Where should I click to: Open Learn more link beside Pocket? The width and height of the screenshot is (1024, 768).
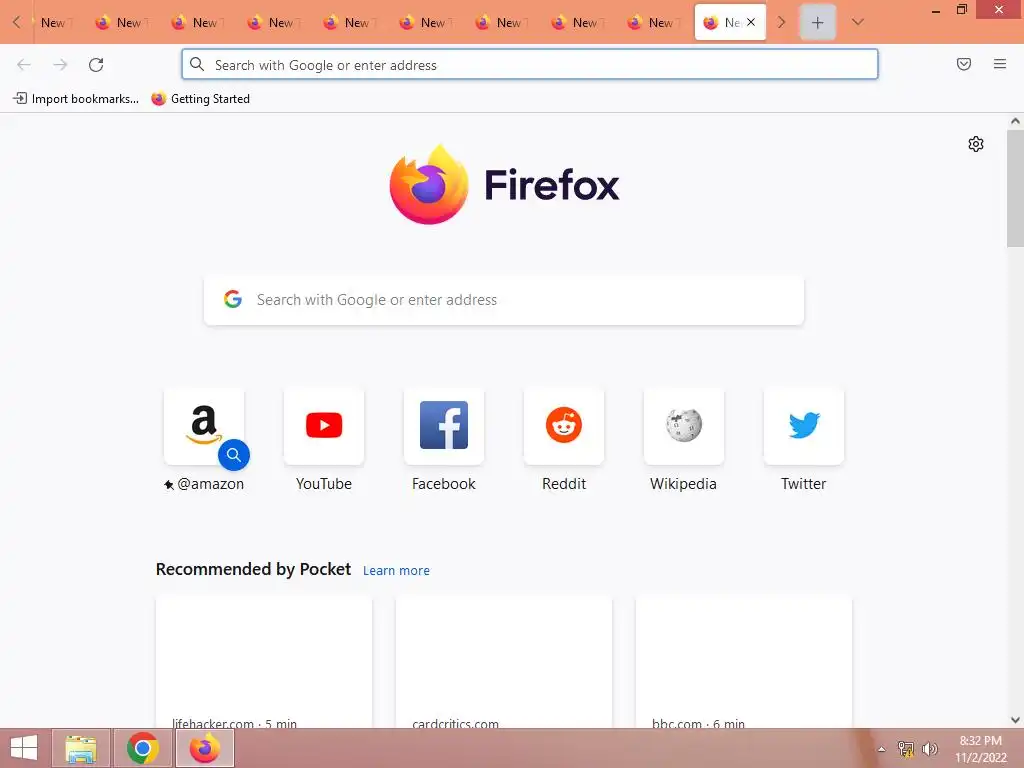point(396,571)
